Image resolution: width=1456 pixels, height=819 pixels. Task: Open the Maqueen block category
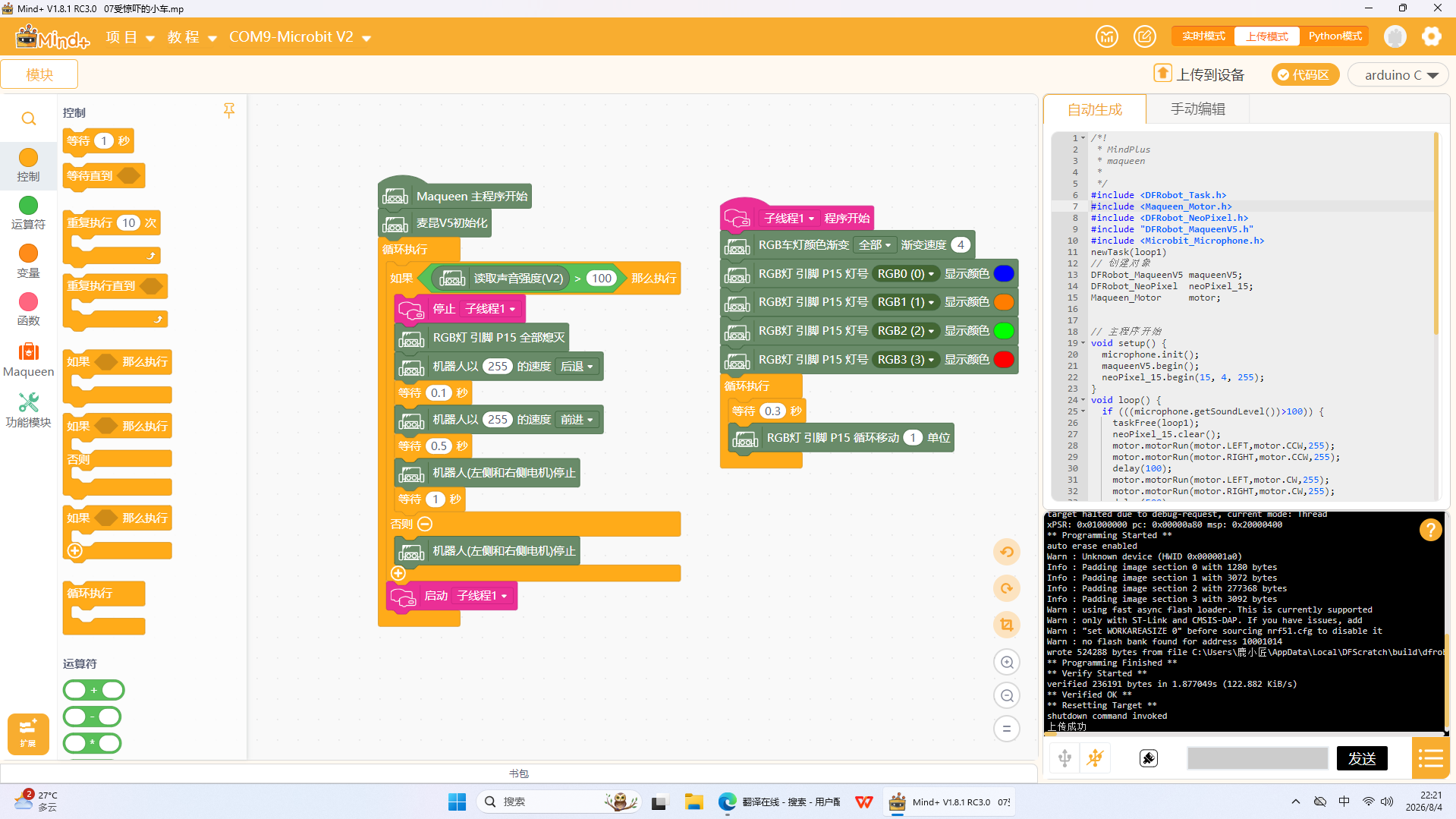tap(28, 360)
